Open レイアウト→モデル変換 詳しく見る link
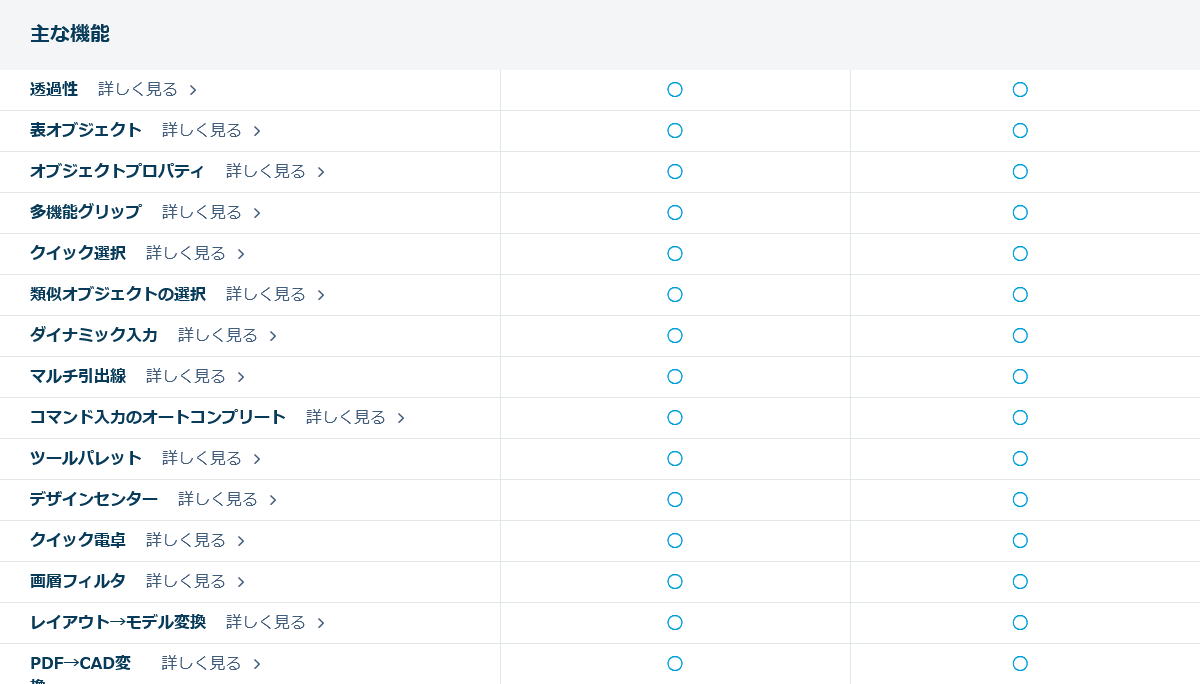This screenshot has height=684, width=1200. pos(266,623)
